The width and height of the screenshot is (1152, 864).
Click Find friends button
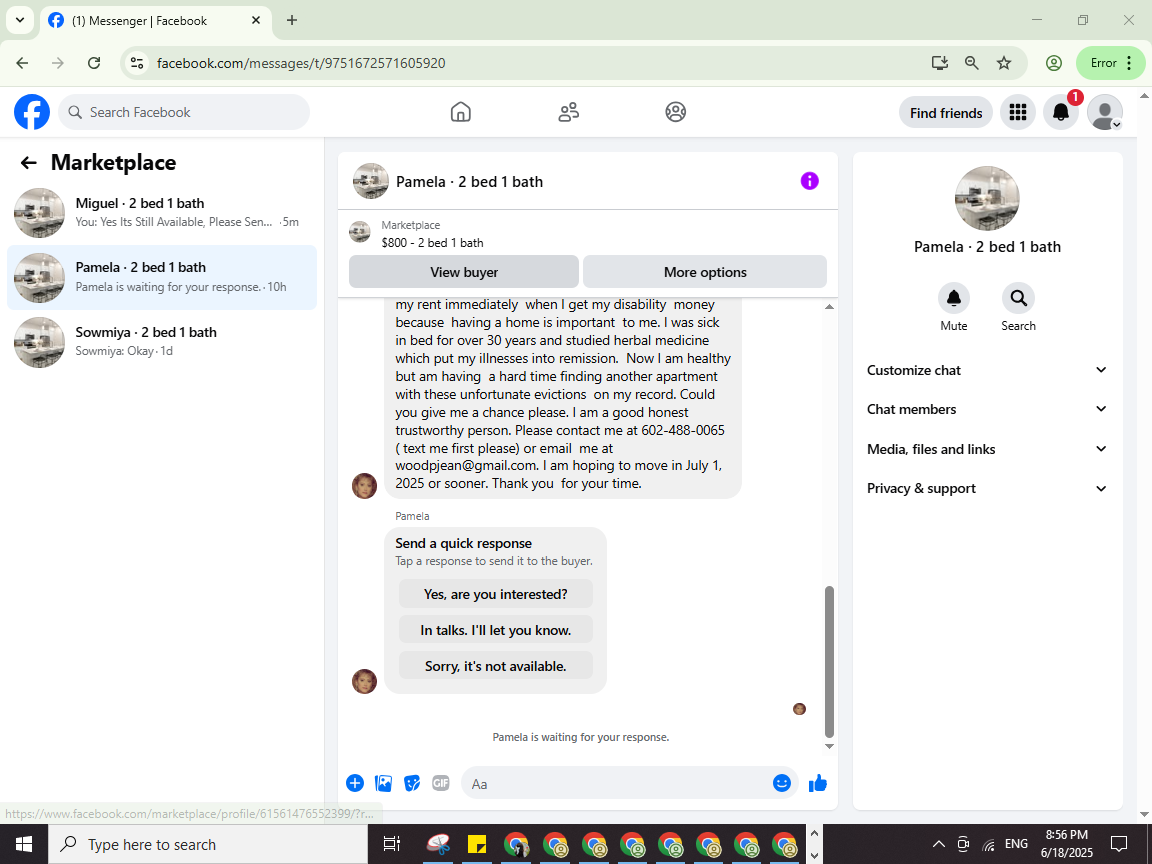(x=946, y=112)
